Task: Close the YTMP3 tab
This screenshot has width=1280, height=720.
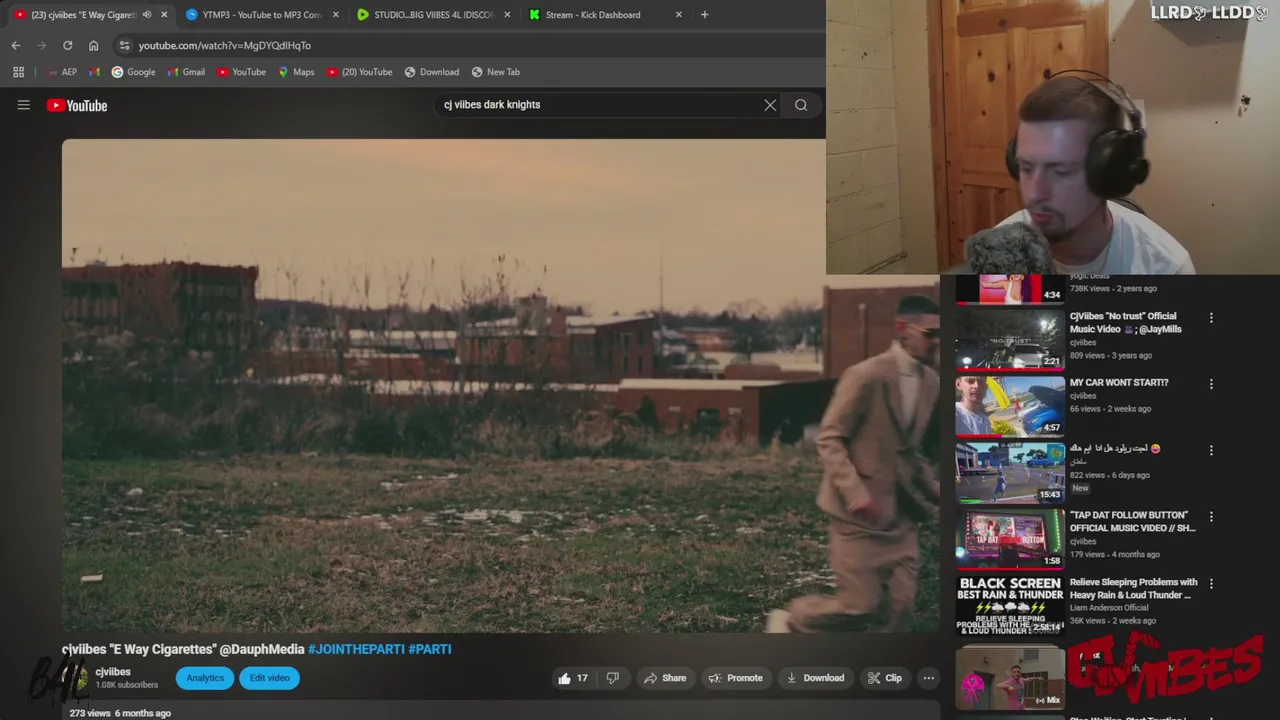Action: 335,15
